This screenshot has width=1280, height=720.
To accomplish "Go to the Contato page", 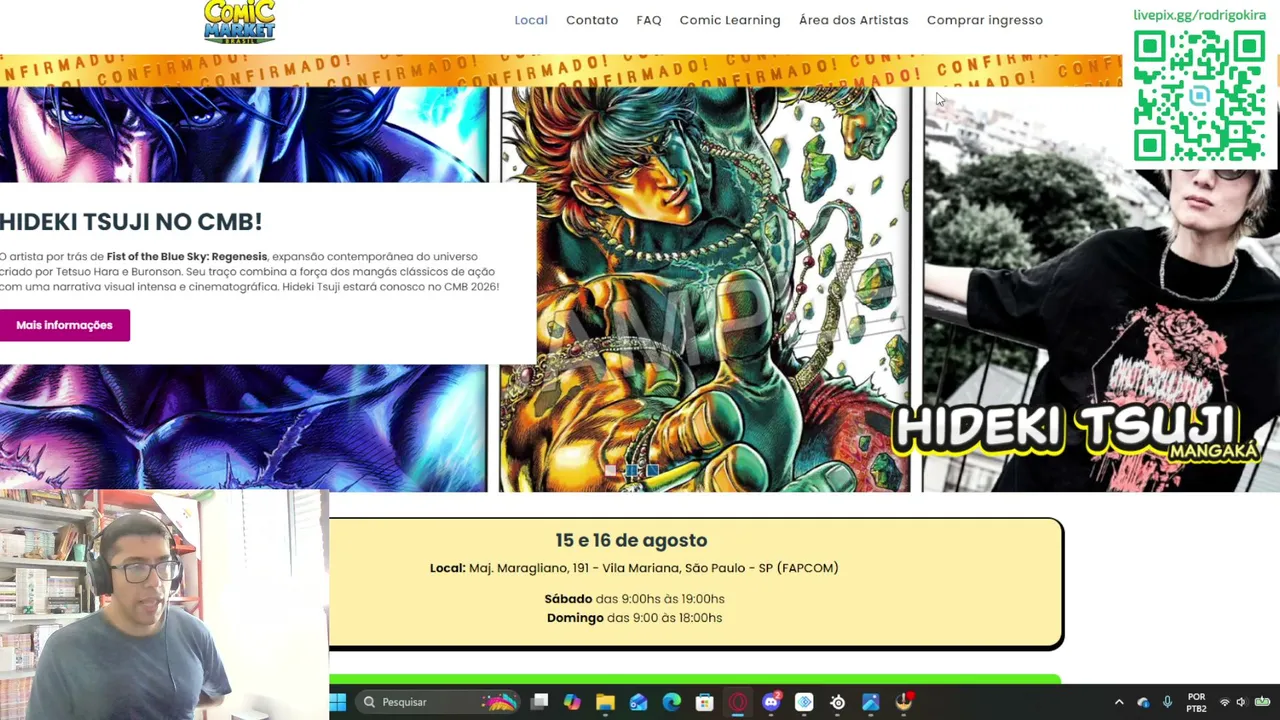I will point(592,20).
